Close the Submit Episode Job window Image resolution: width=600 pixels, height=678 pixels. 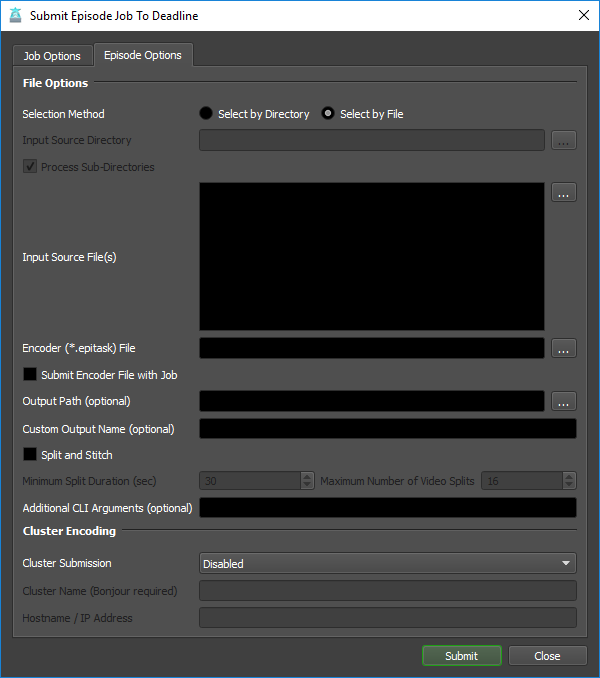pos(582,15)
